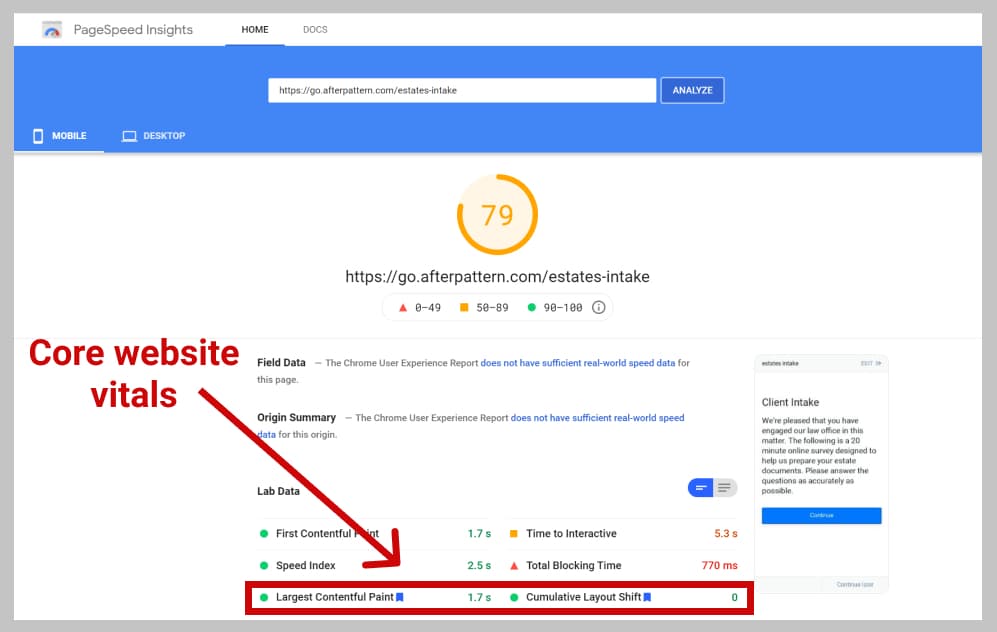Click the bookmark icon next to Cumulative Layout Shift
The width and height of the screenshot is (997, 632).
(647, 597)
